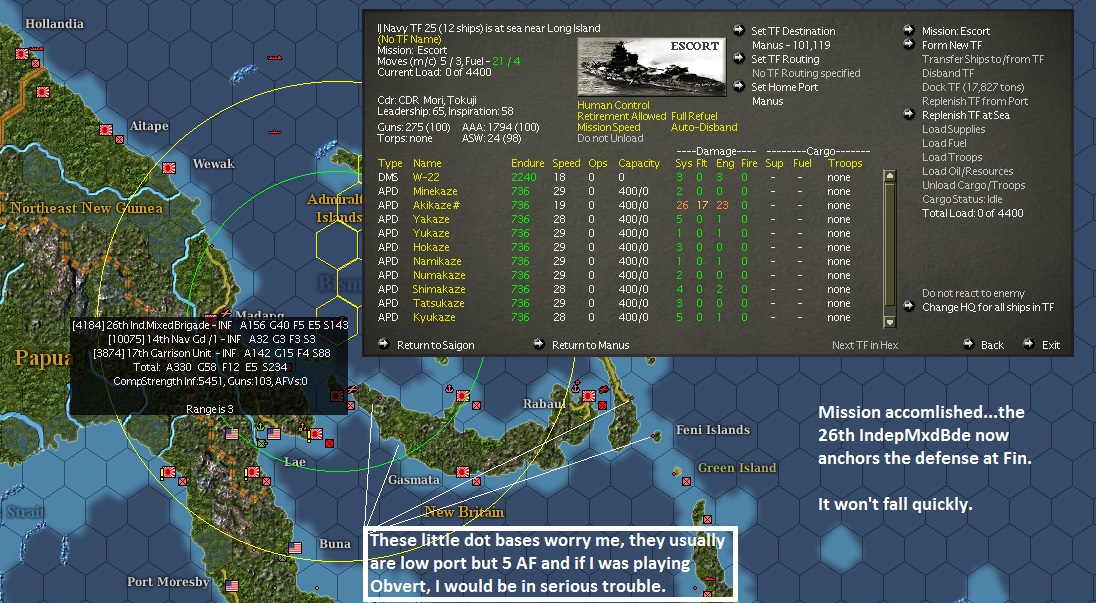Select the Japanese base flag at Hollandia

tap(22, 54)
